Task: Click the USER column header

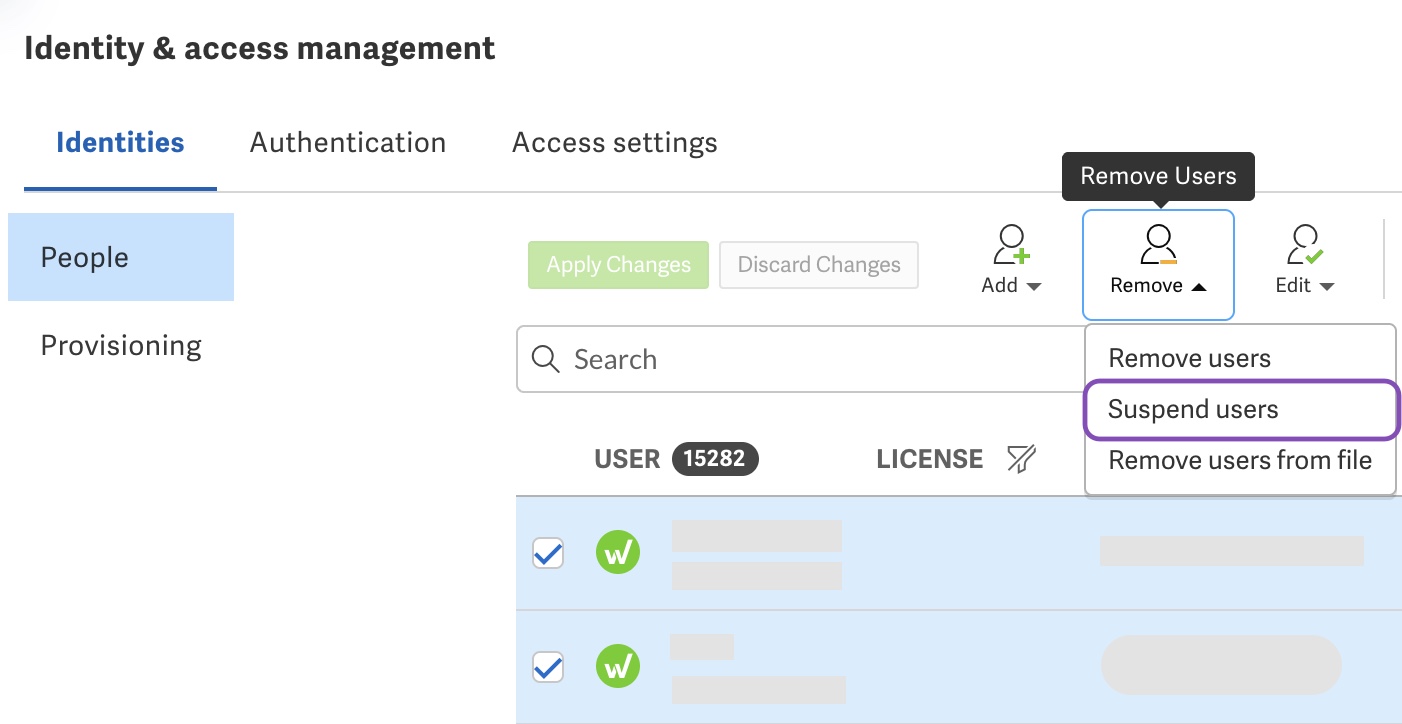Action: click(627, 460)
